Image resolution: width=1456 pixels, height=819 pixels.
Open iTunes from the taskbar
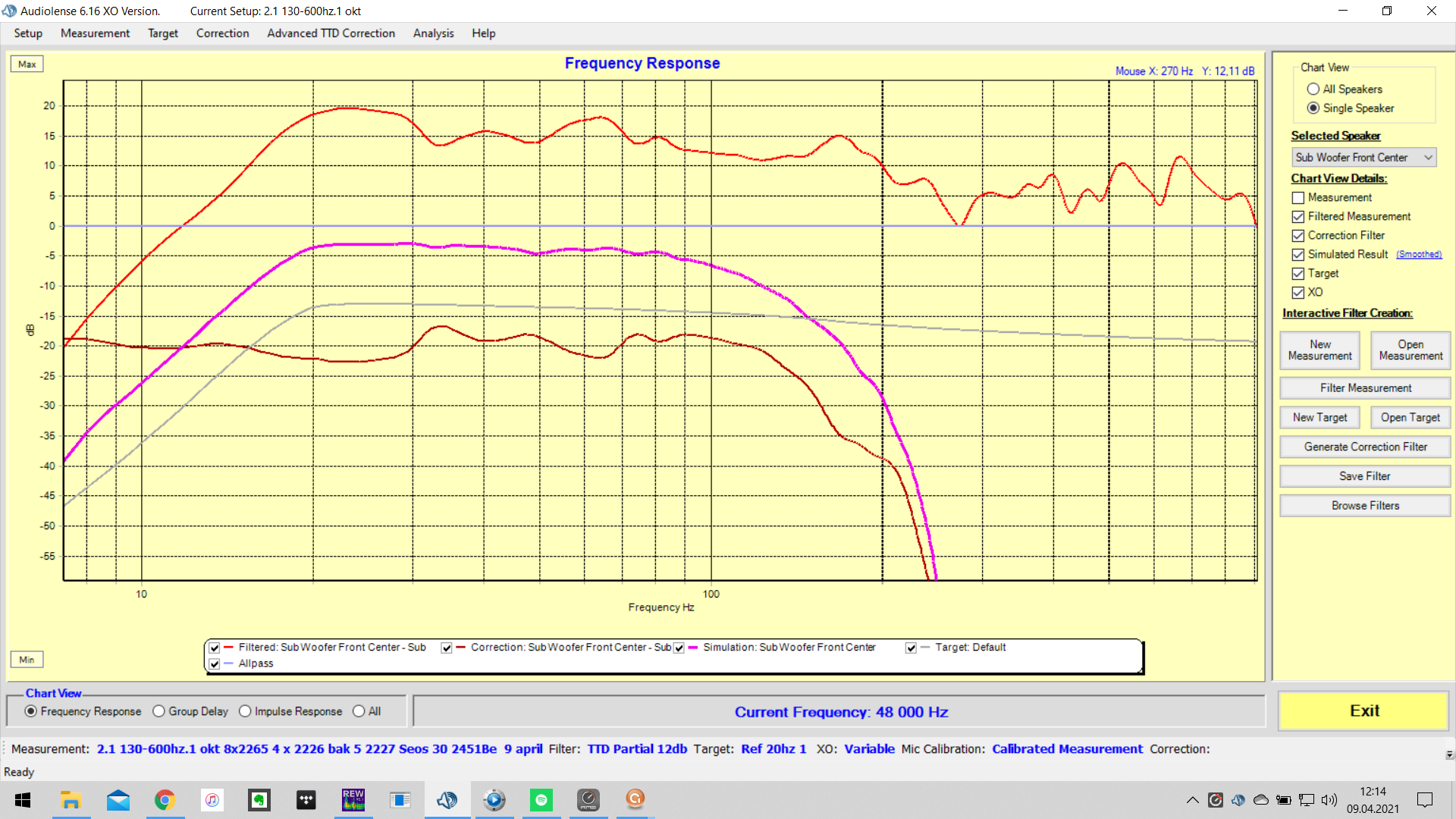pyautogui.click(x=212, y=799)
